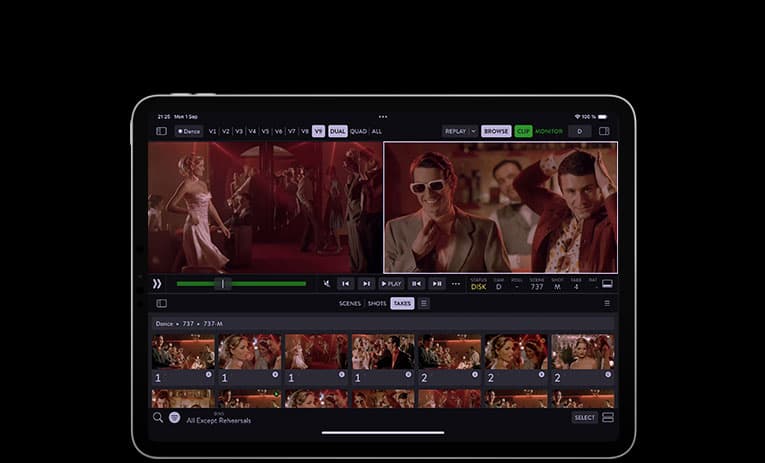This screenshot has width=765, height=463.
Task: Open the three-dots transport options menu
Action: (455, 284)
